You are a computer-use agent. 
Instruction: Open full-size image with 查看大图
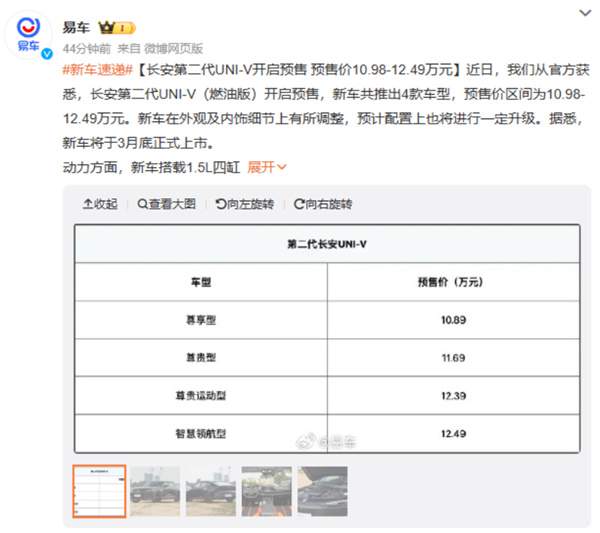coord(167,204)
